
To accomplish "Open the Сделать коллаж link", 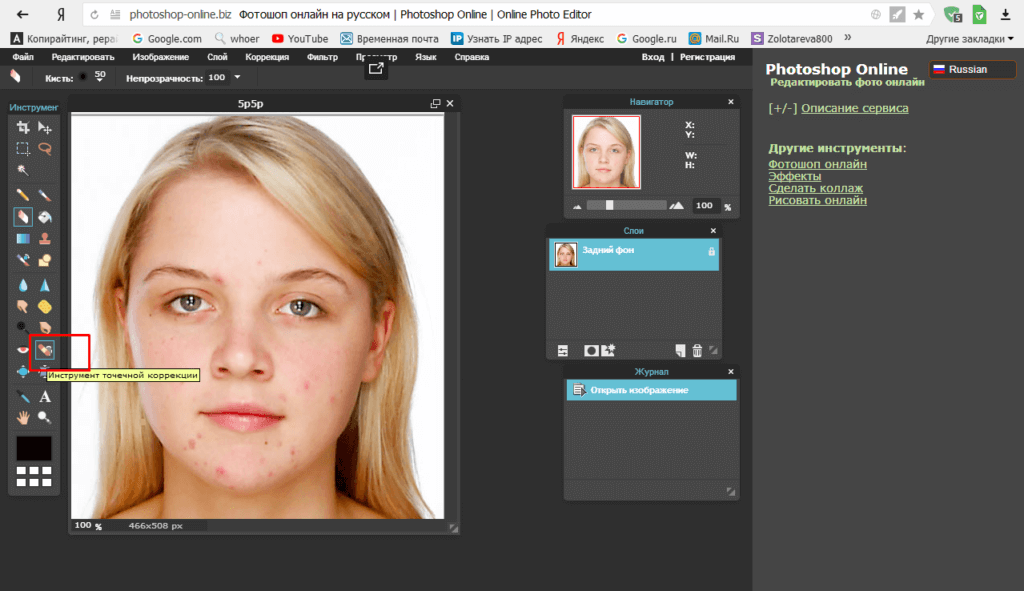I will click(815, 188).
